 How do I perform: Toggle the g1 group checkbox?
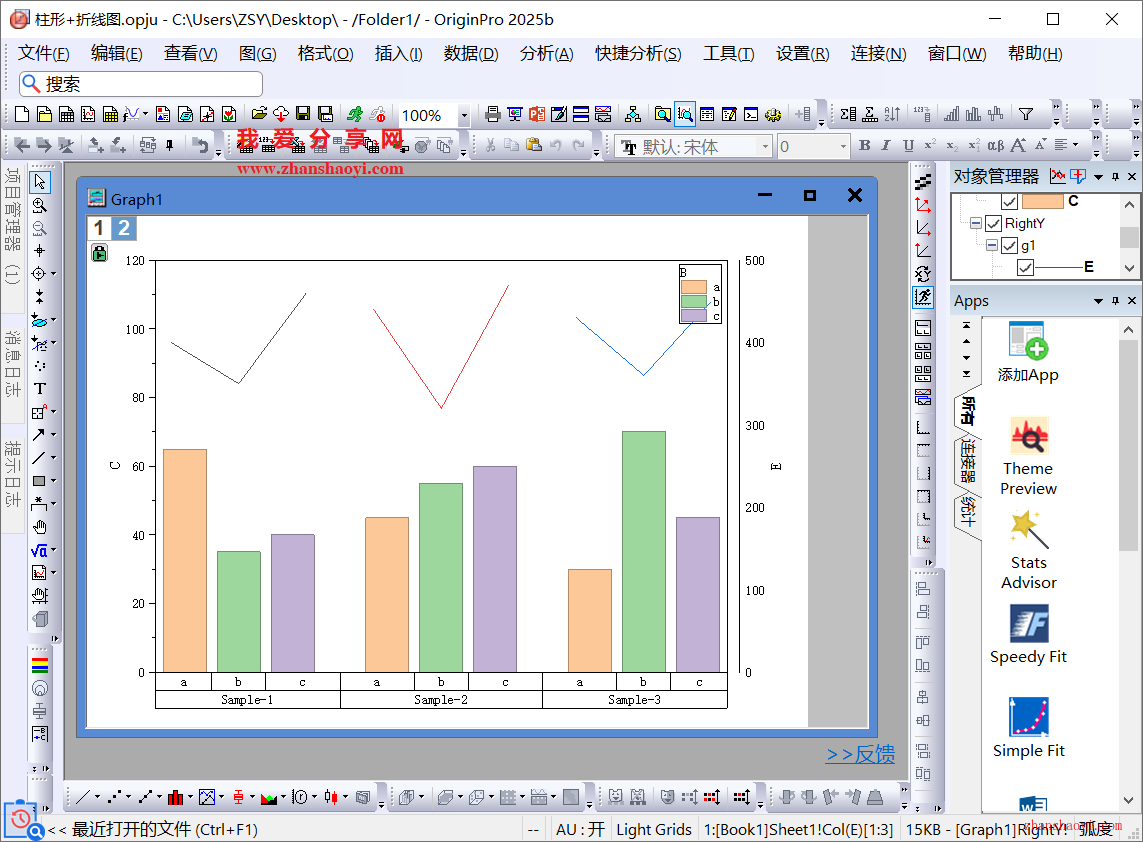coord(1009,245)
